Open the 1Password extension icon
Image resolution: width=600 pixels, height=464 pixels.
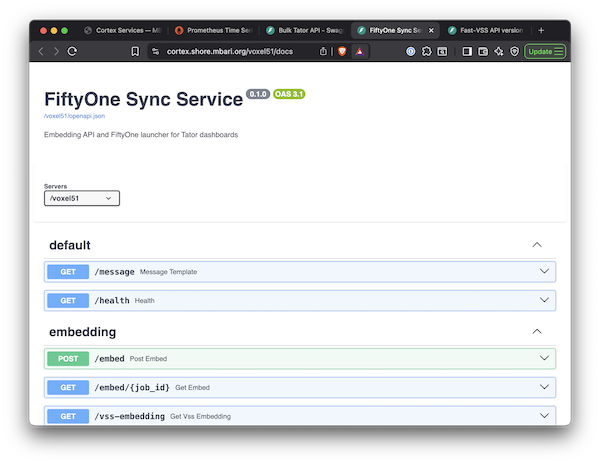pyautogui.click(x=411, y=51)
